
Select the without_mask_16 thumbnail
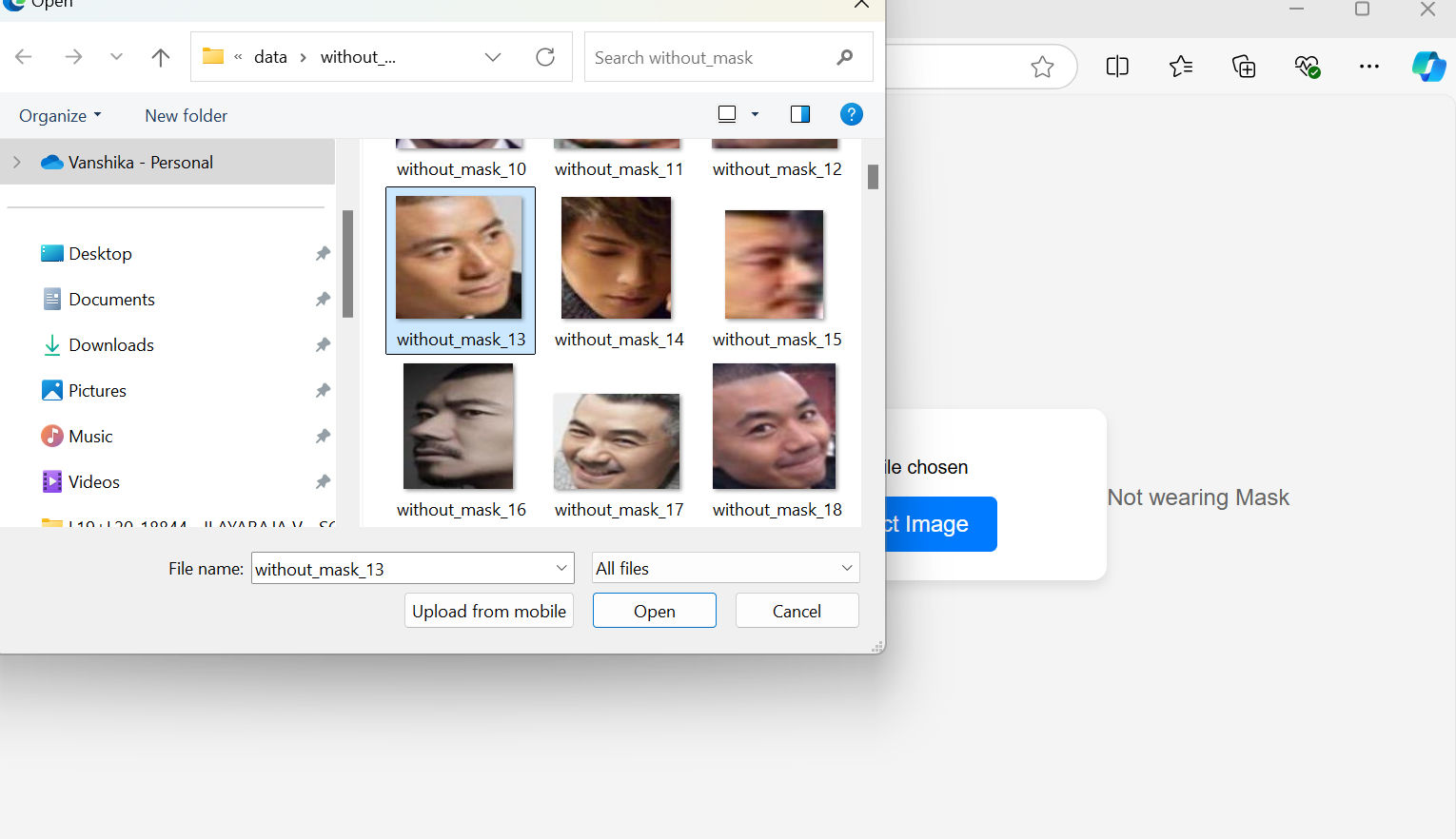tap(459, 426)
